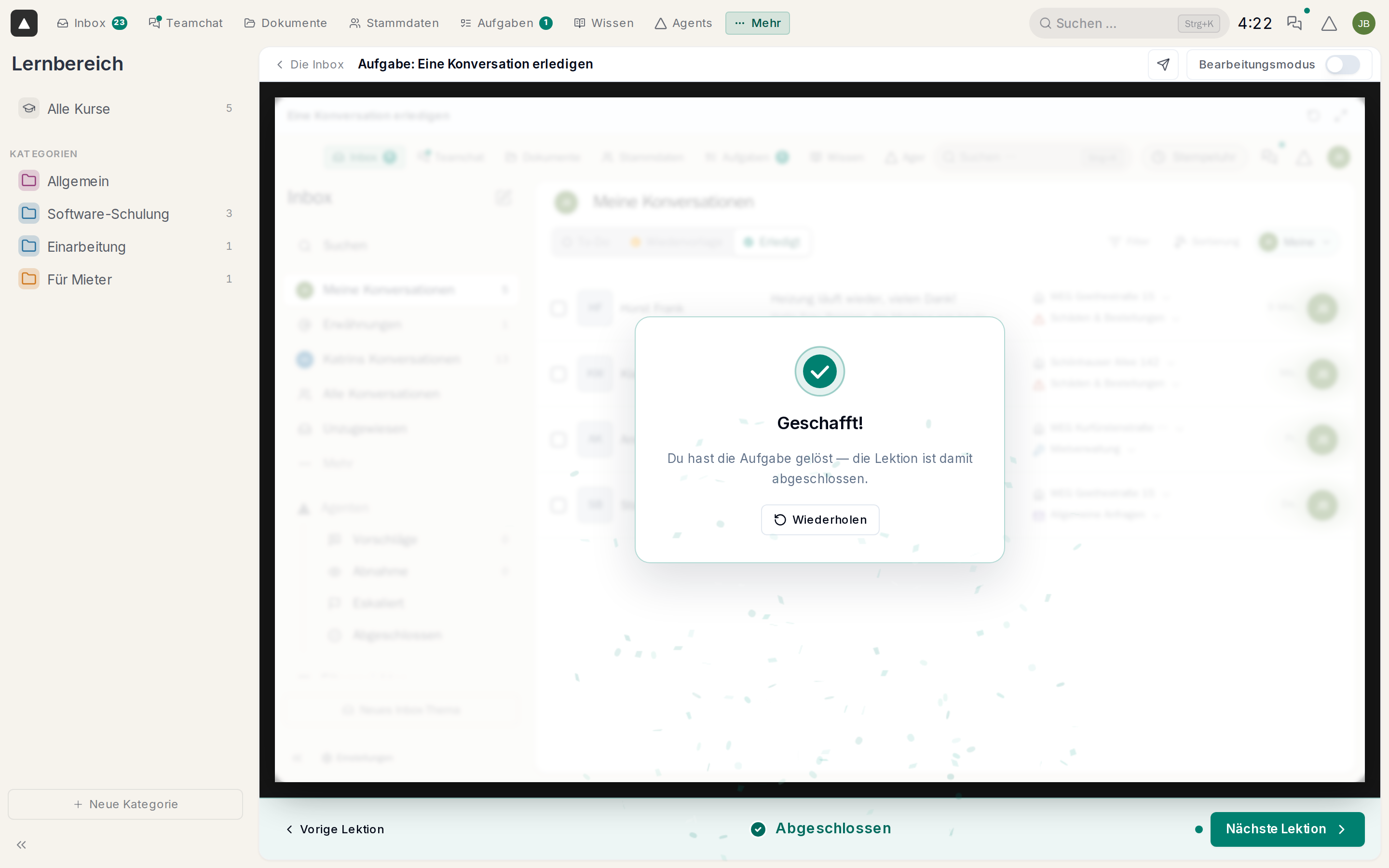Select the Alle Kurse graduation cap icon

coord(29,108)
